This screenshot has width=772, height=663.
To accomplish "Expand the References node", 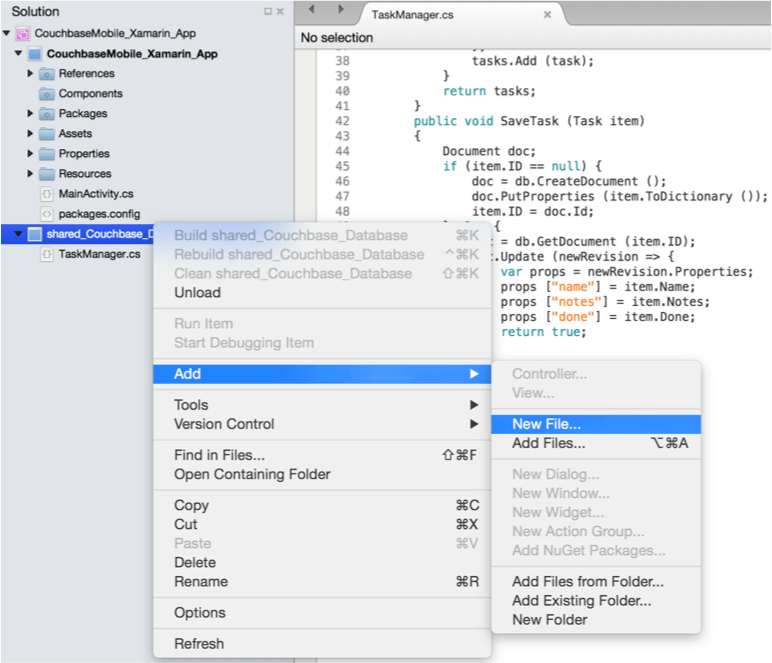I will [x=30, y=73].
